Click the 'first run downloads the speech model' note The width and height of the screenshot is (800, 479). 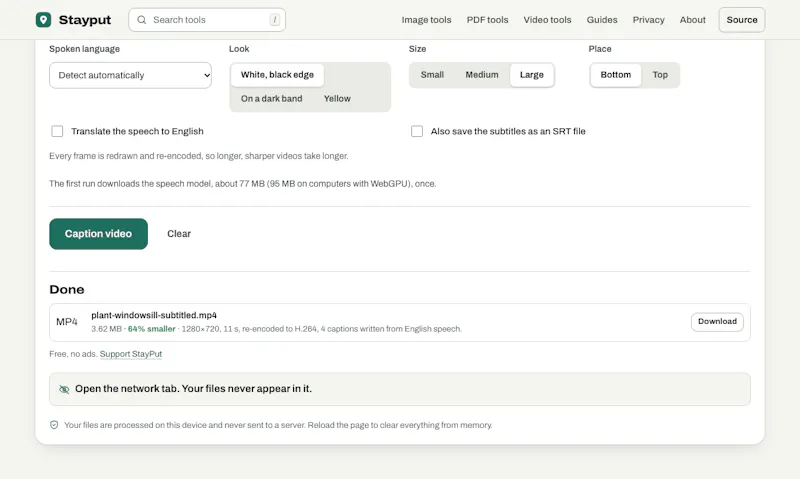243,184
